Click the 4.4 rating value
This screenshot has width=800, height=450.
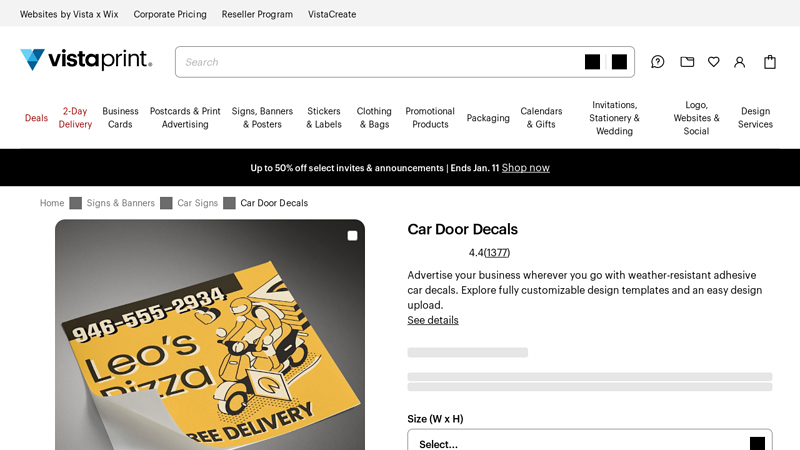point(476,253)
